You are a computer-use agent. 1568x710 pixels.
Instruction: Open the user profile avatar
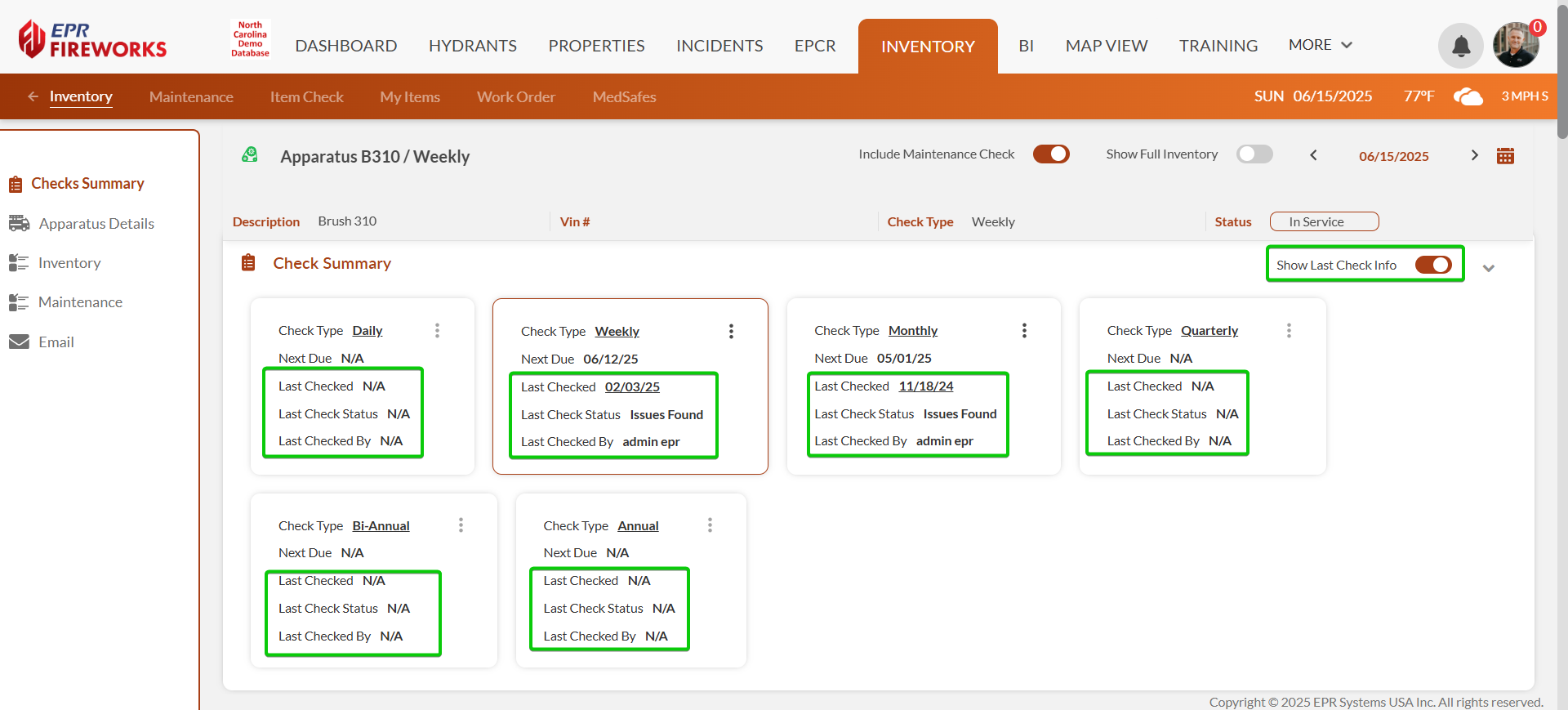(x=1515, y=45)
